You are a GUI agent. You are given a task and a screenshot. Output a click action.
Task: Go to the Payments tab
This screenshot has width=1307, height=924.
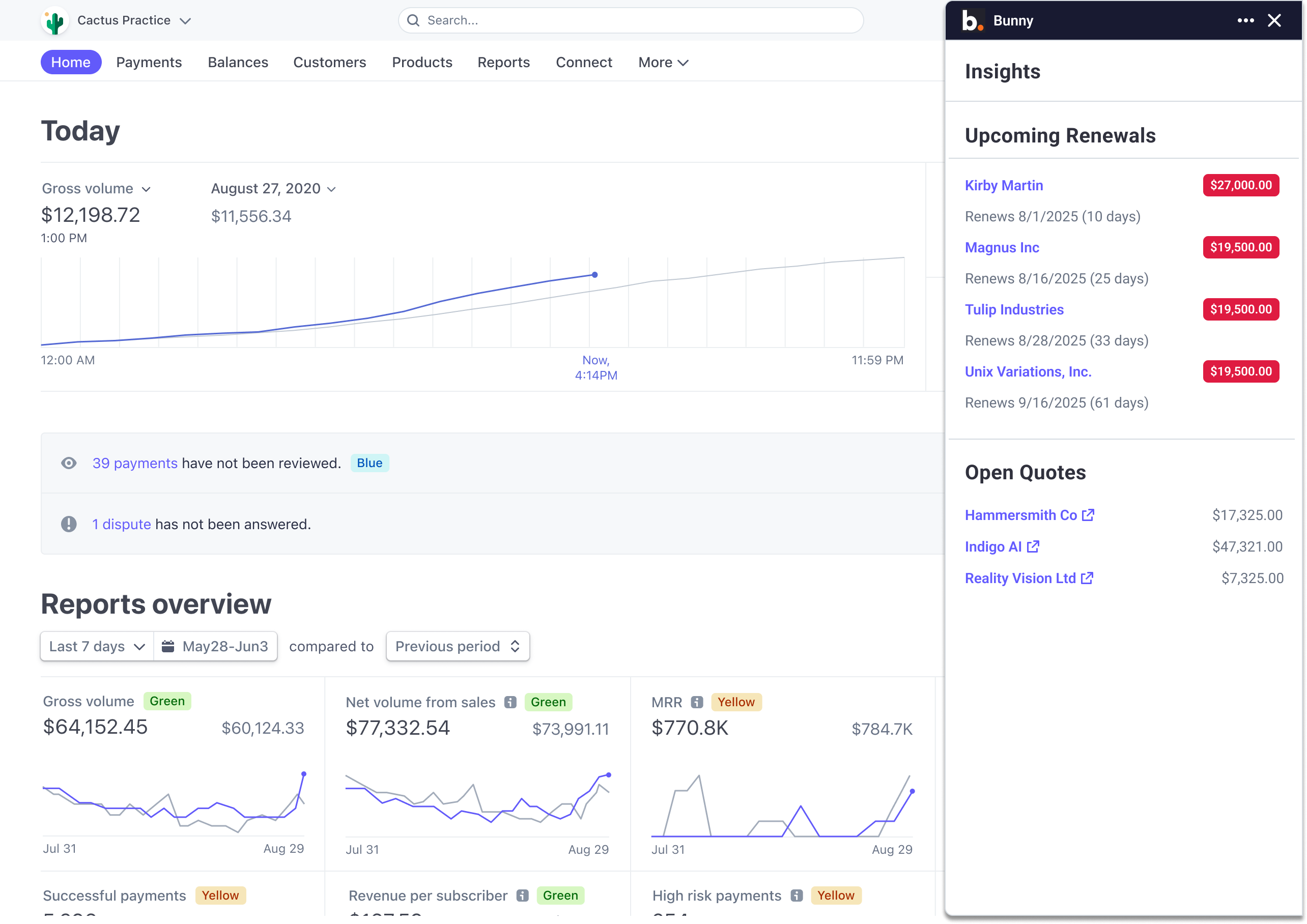tap(149, 62)
